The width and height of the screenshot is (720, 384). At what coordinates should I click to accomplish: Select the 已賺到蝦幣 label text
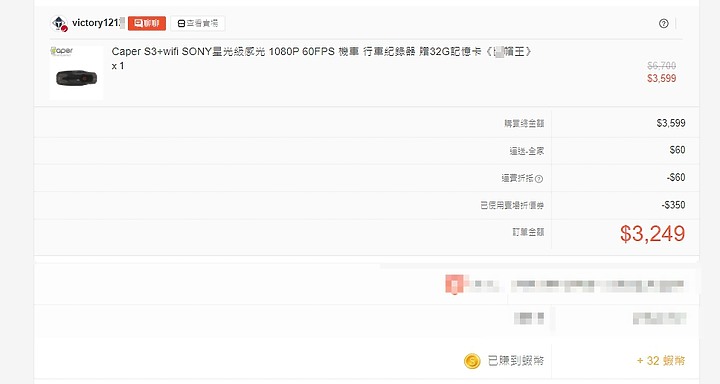tap(516, 361)
